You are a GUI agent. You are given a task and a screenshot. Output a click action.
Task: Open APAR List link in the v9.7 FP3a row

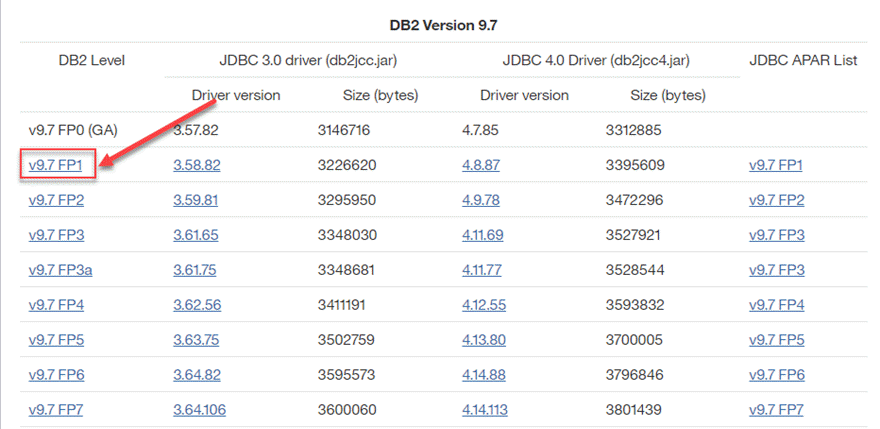[x=777, y=270]
